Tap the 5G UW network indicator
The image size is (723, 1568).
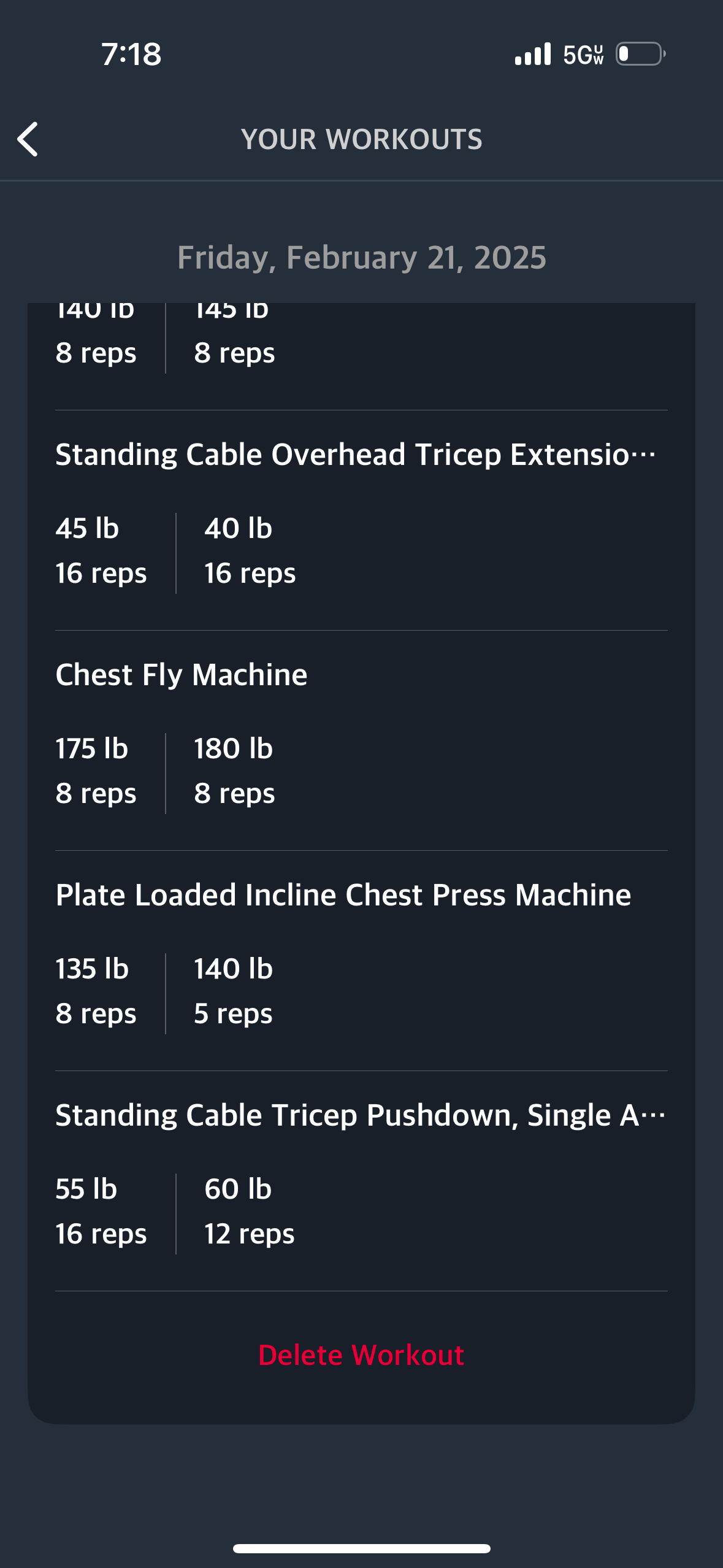(x=584, y=55)
